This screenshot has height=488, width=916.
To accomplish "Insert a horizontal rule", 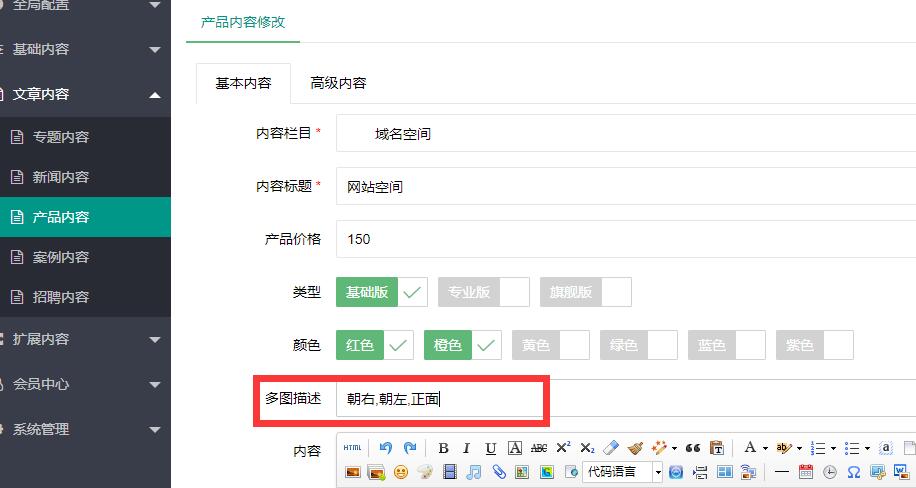I will pyautogui.click(x=782, y=472).
